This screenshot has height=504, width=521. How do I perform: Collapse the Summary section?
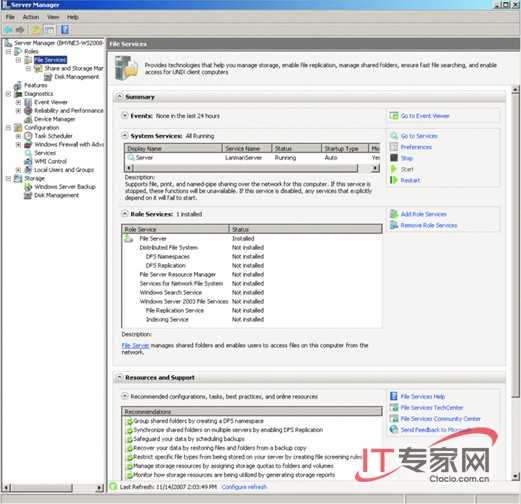tap(119, 97)
